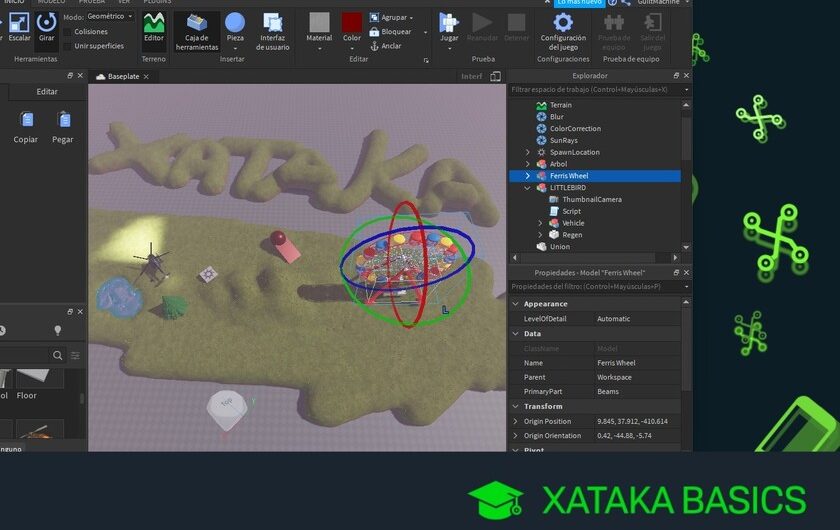
Task: Expand the Ferris Wheel tree item
Action: coord(528,176)
